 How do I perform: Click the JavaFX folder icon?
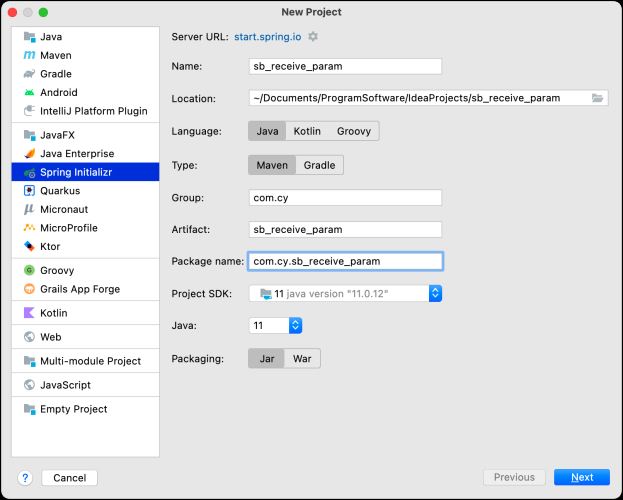point(29,135)
